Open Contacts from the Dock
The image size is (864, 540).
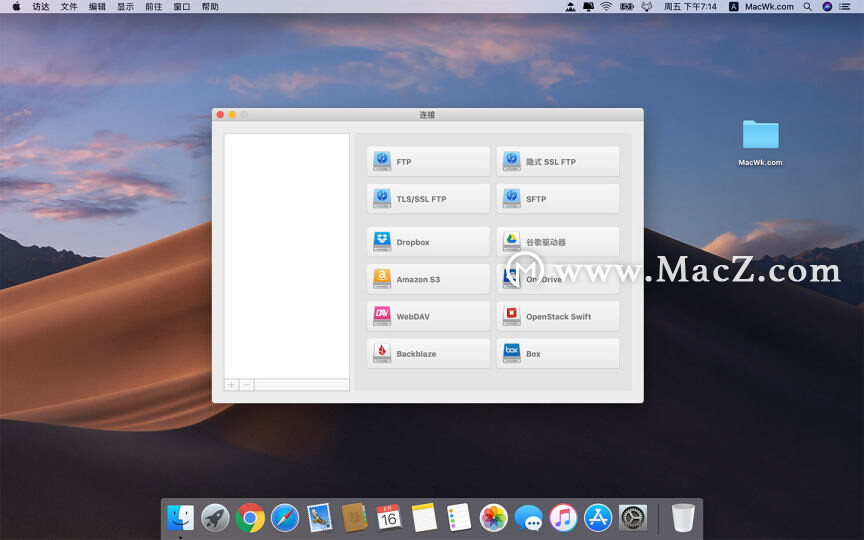click(x=354, y=517)
